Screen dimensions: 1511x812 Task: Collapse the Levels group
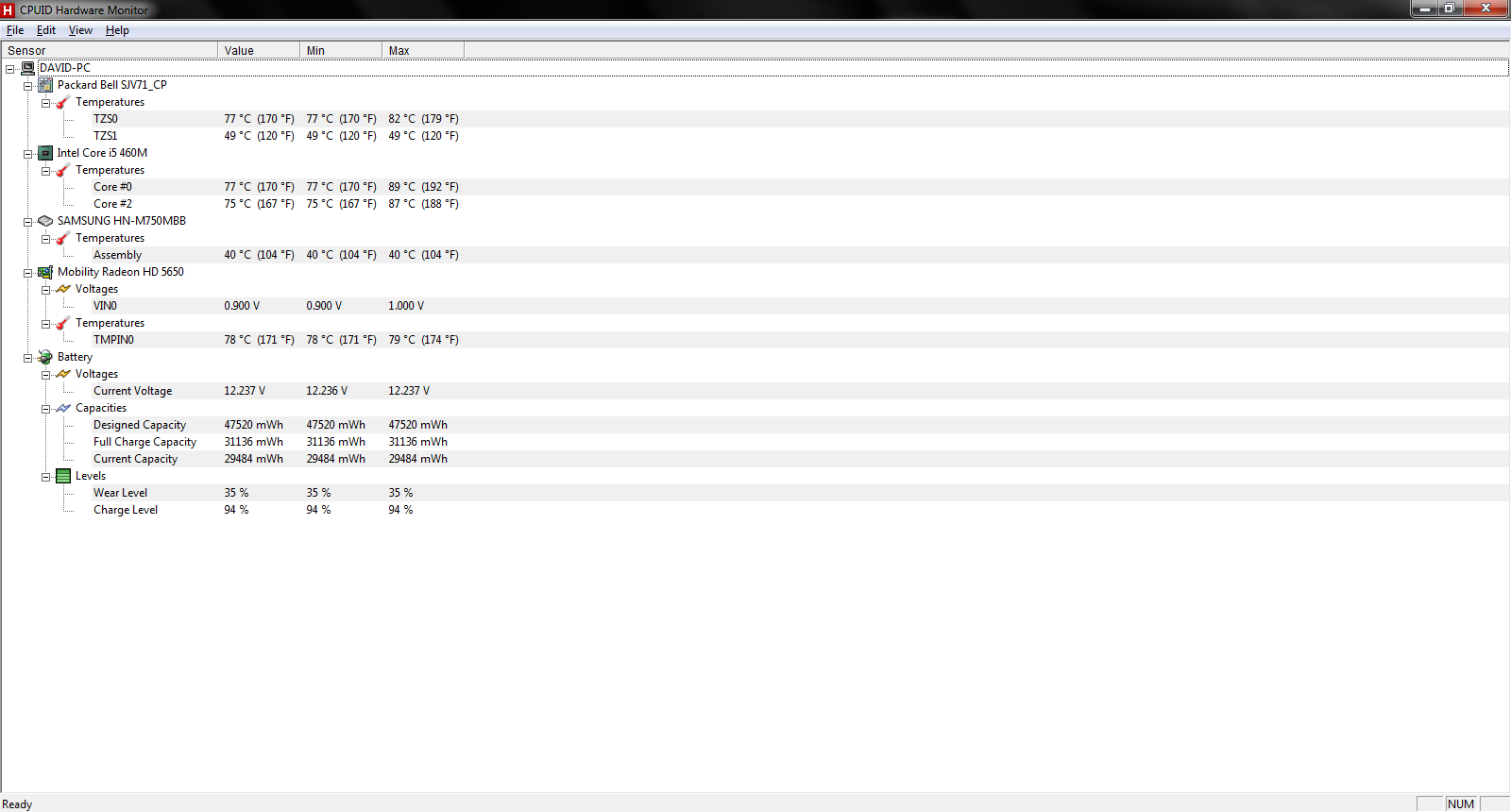(45, 477)
